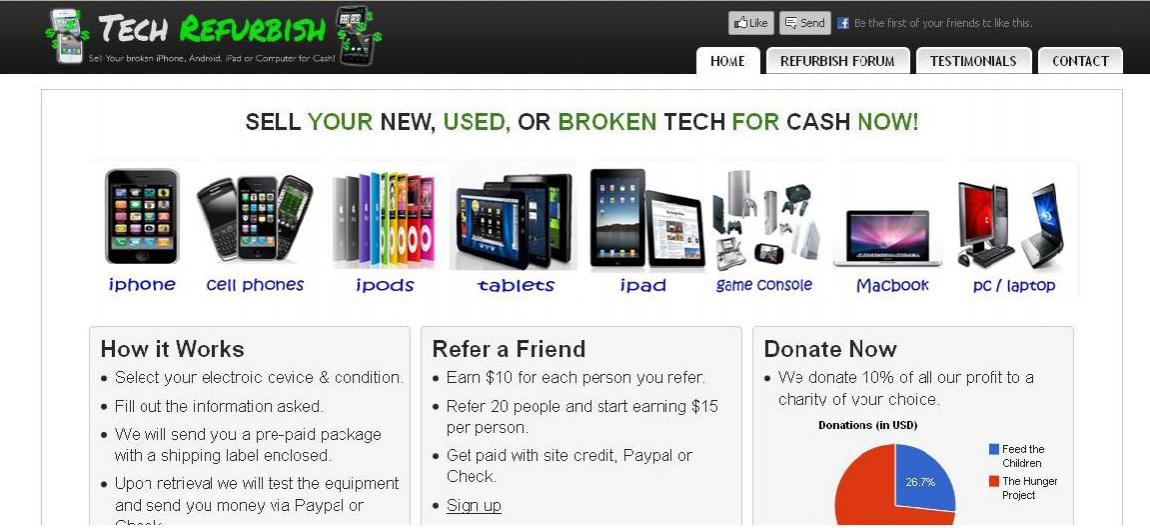This screenshot has width=1150, height=528.
Task: Switch to the Home tab
Action: [727, 61]
